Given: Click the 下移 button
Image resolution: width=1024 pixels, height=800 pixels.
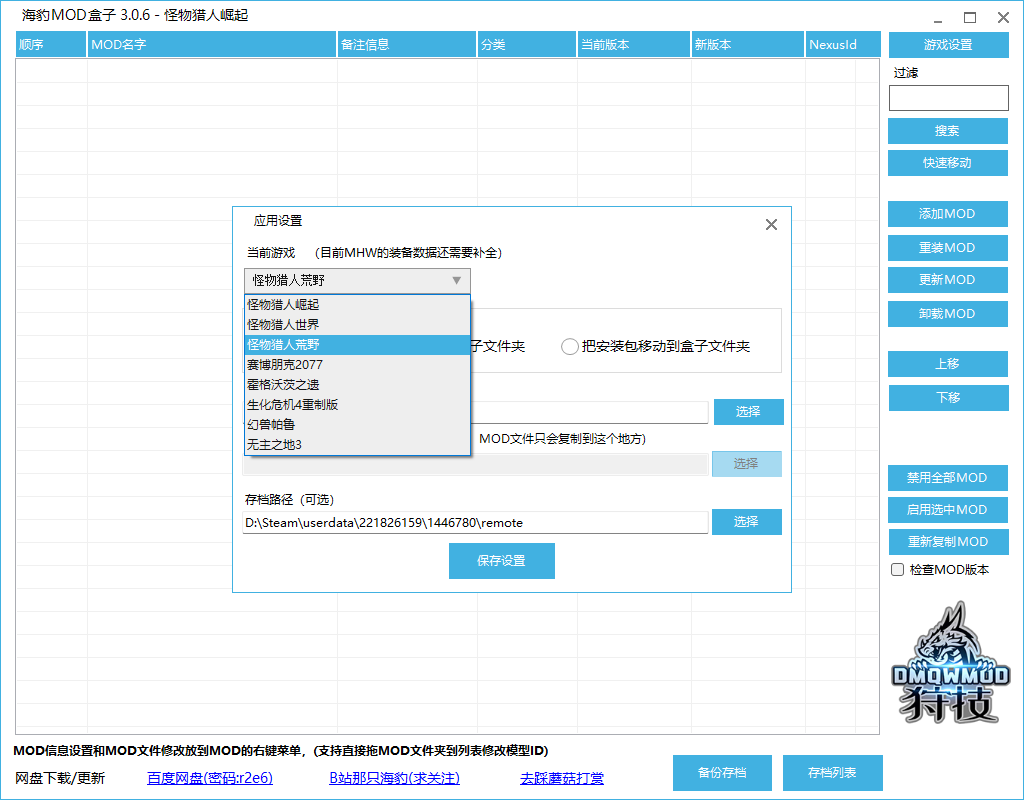Looking at the screenshot, I should click(x=948, y=397).
